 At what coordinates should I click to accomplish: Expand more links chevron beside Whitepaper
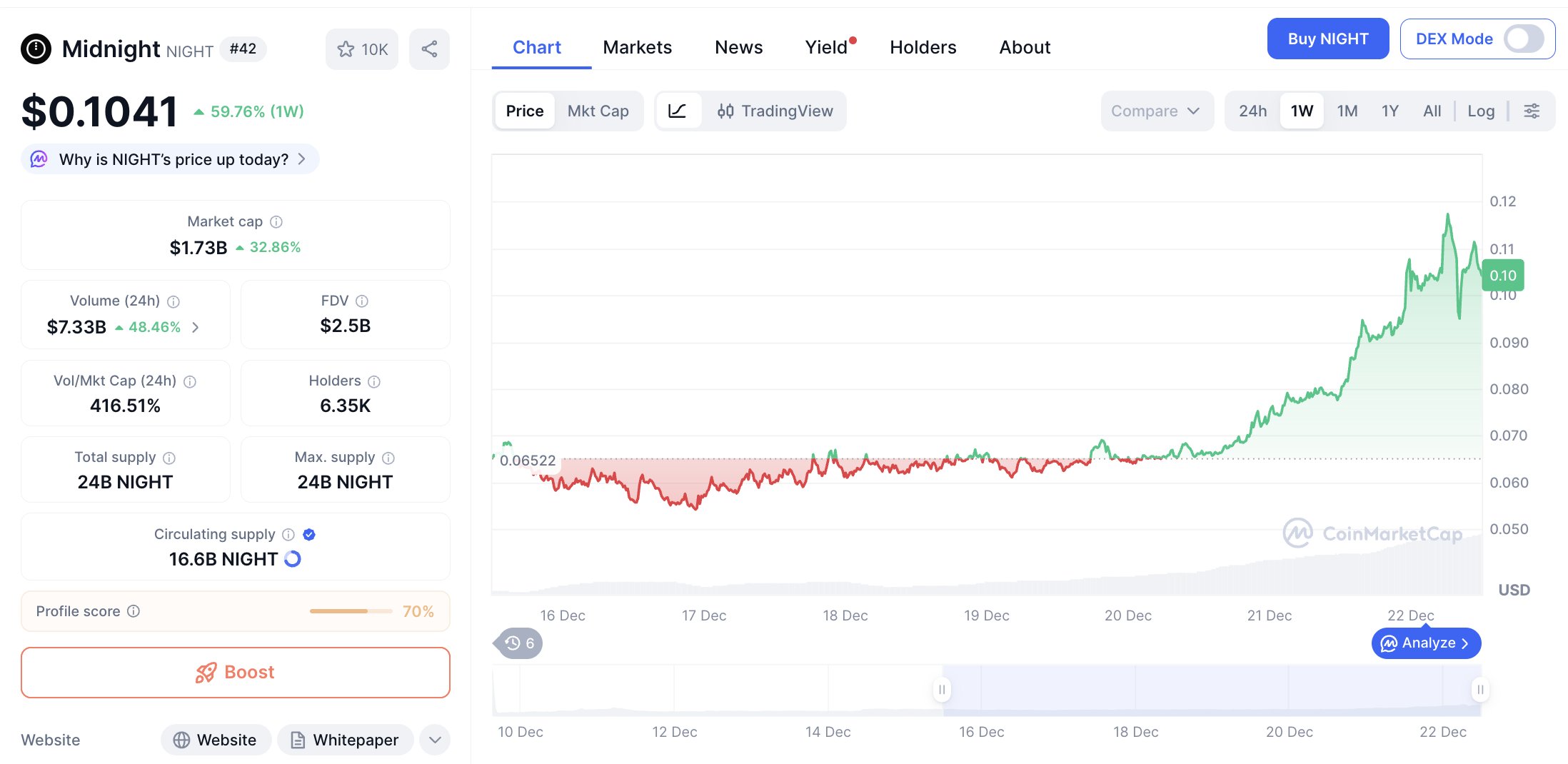pyautogui.click(x=435, y=740)
